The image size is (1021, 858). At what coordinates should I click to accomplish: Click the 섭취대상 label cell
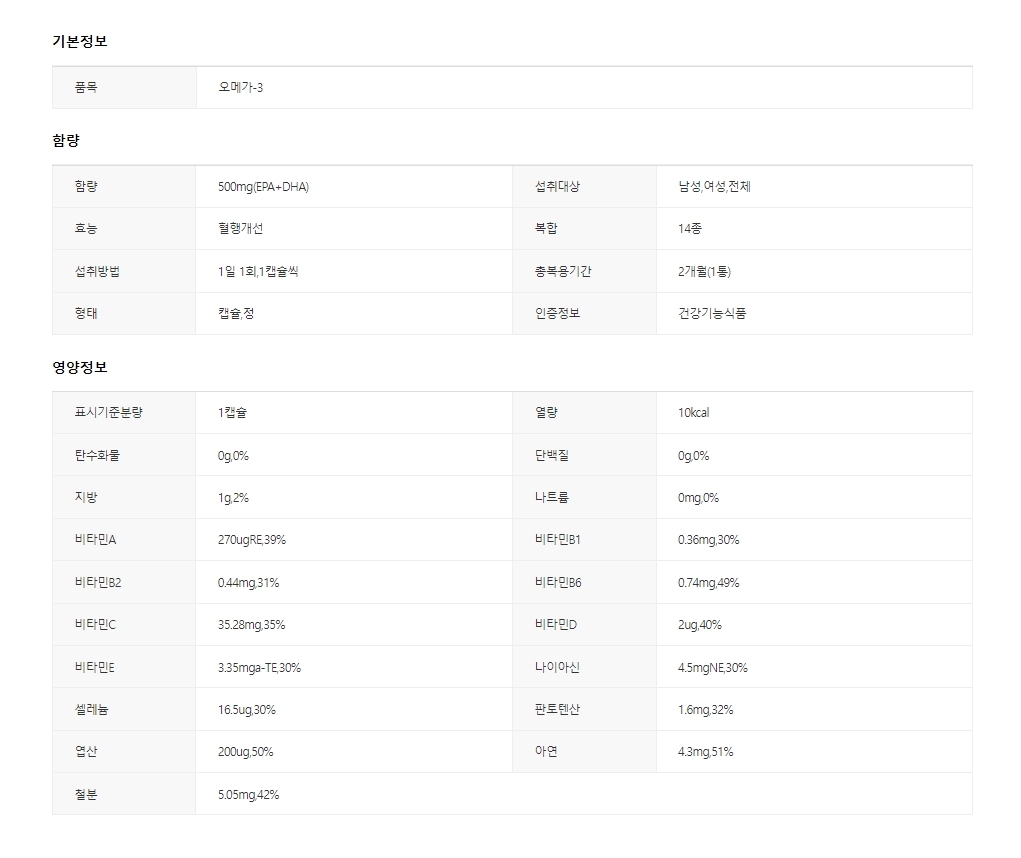[x=557, y=187]
